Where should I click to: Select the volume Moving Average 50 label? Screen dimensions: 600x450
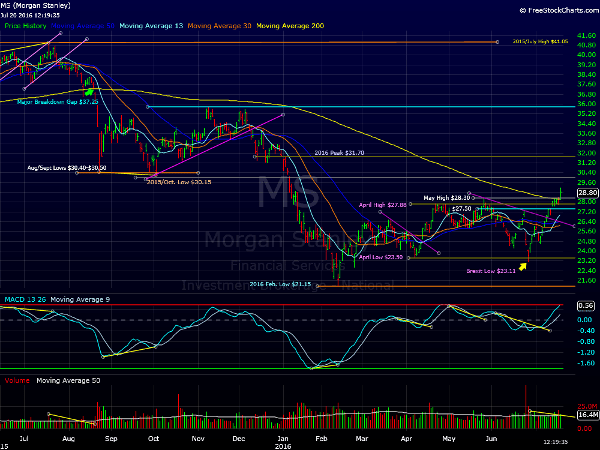[x=68, y=380]
